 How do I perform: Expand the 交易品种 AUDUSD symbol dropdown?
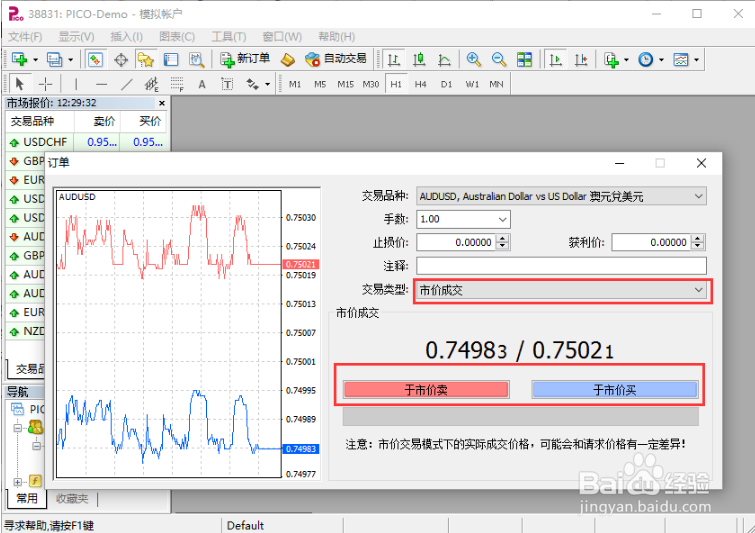pos(698,196)
